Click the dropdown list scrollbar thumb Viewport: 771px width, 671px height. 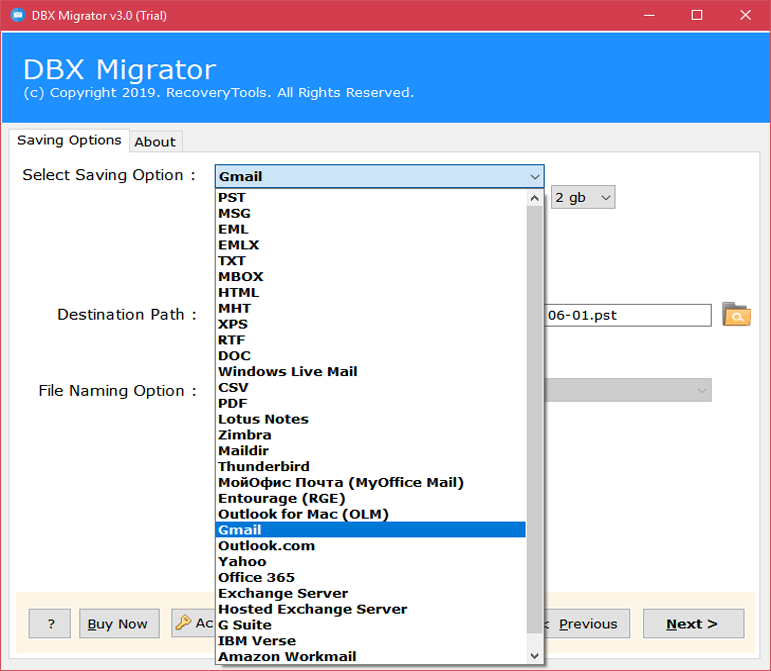(x=534, y=419)
